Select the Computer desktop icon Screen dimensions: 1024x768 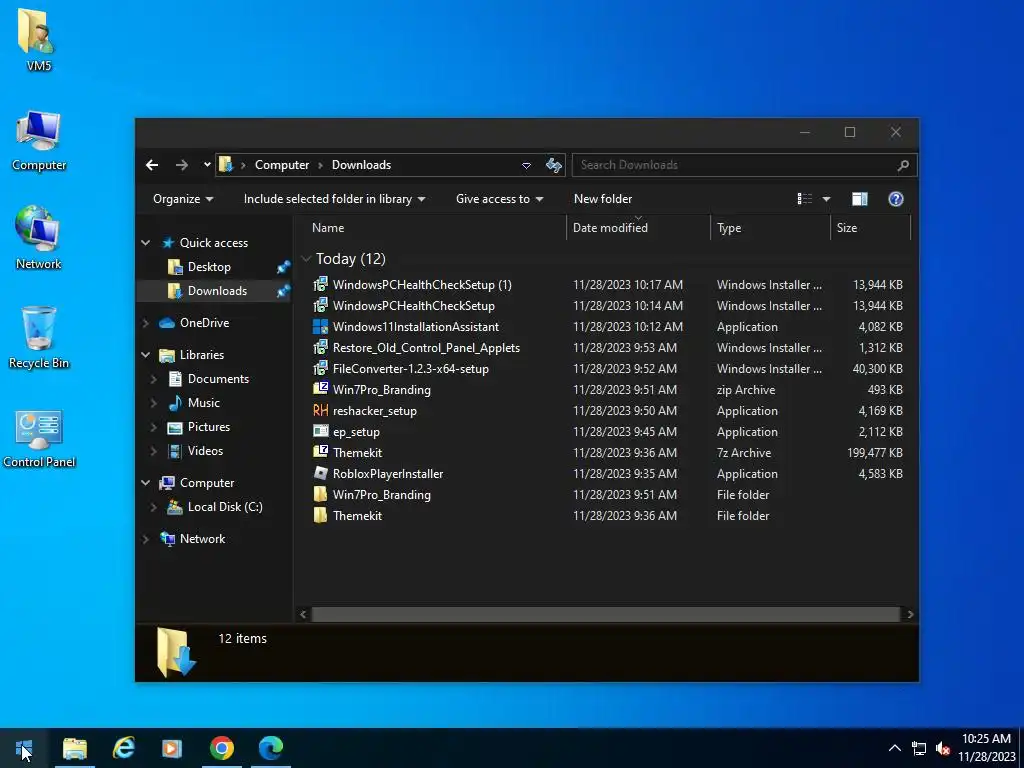[x=39, y=142]
